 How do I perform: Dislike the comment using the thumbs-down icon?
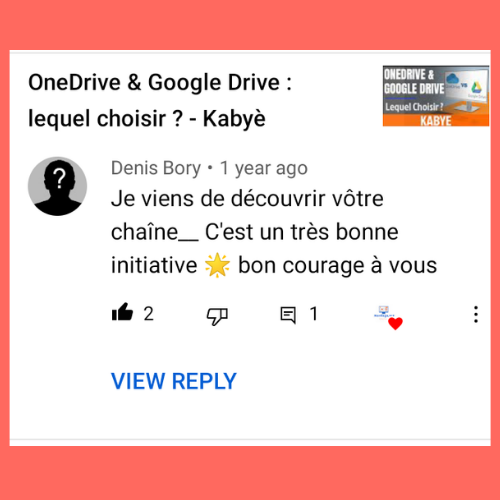[x=217, y=316]
